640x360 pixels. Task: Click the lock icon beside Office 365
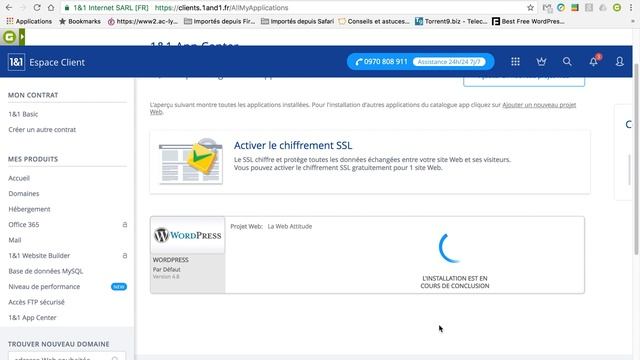125,224
